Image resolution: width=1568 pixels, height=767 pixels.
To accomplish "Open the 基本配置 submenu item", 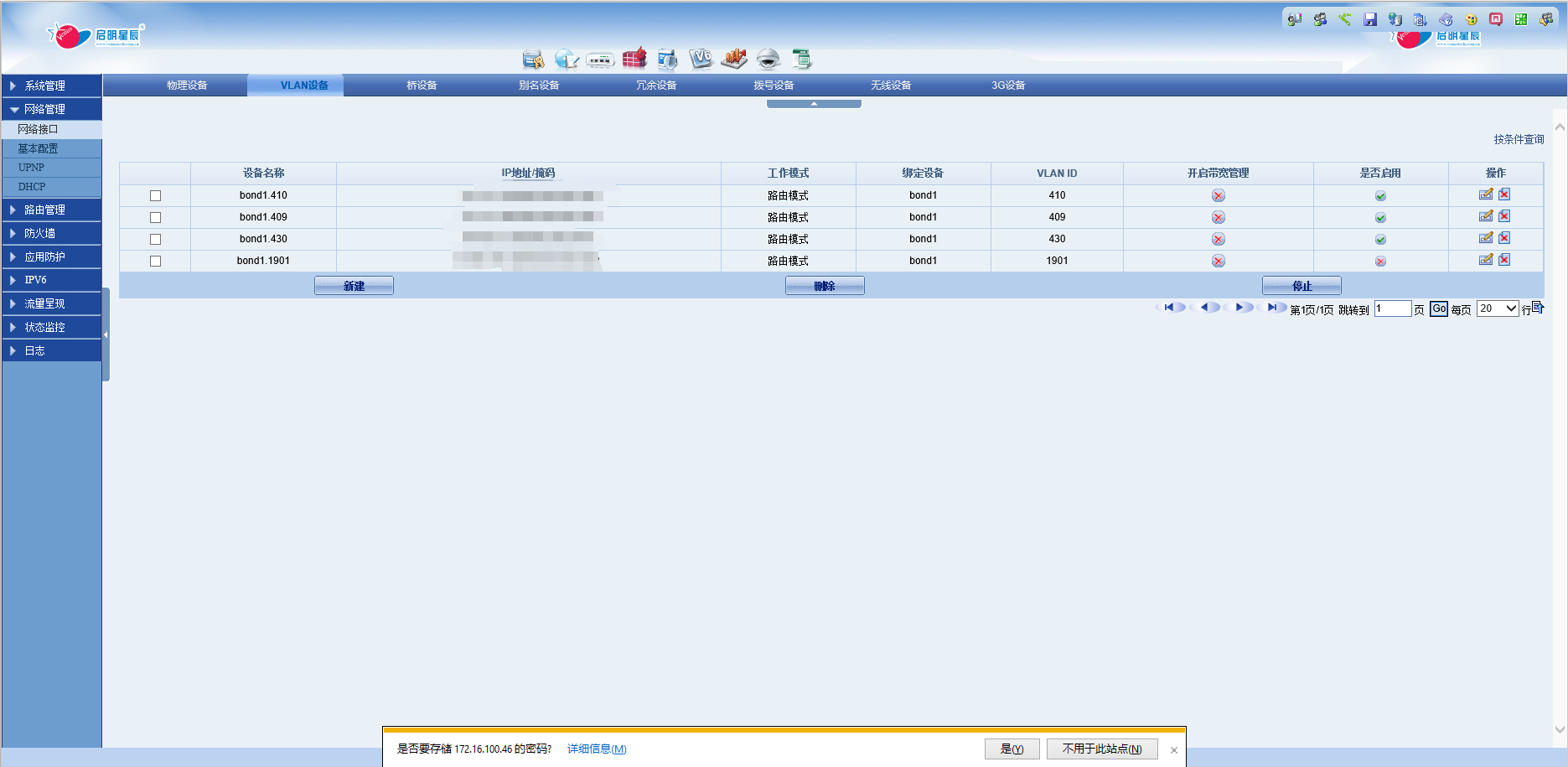I will click(52, 148).
